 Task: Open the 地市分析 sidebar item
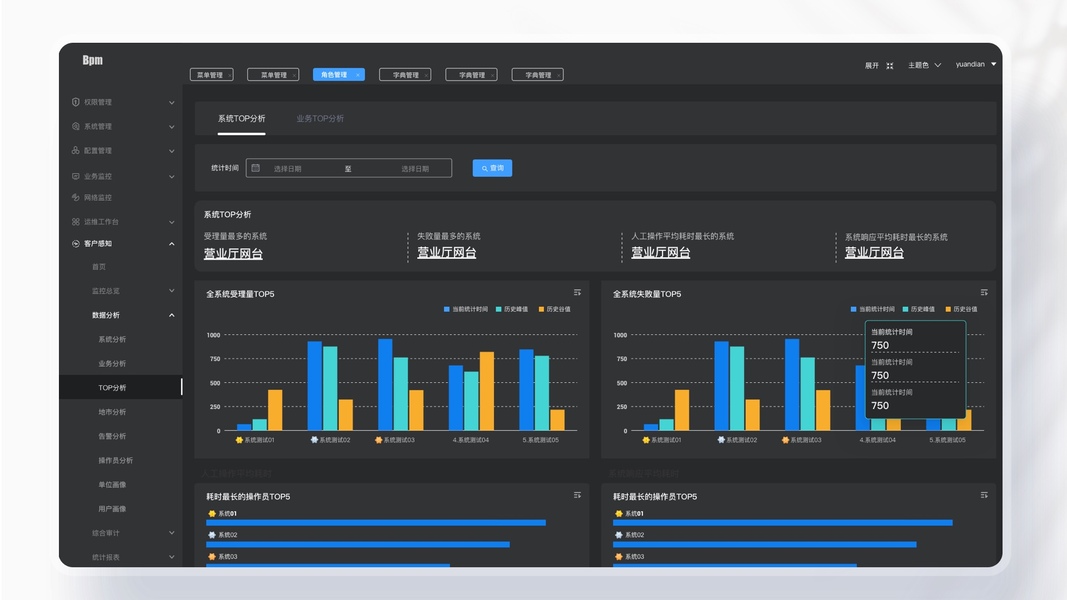click(112, 412)
